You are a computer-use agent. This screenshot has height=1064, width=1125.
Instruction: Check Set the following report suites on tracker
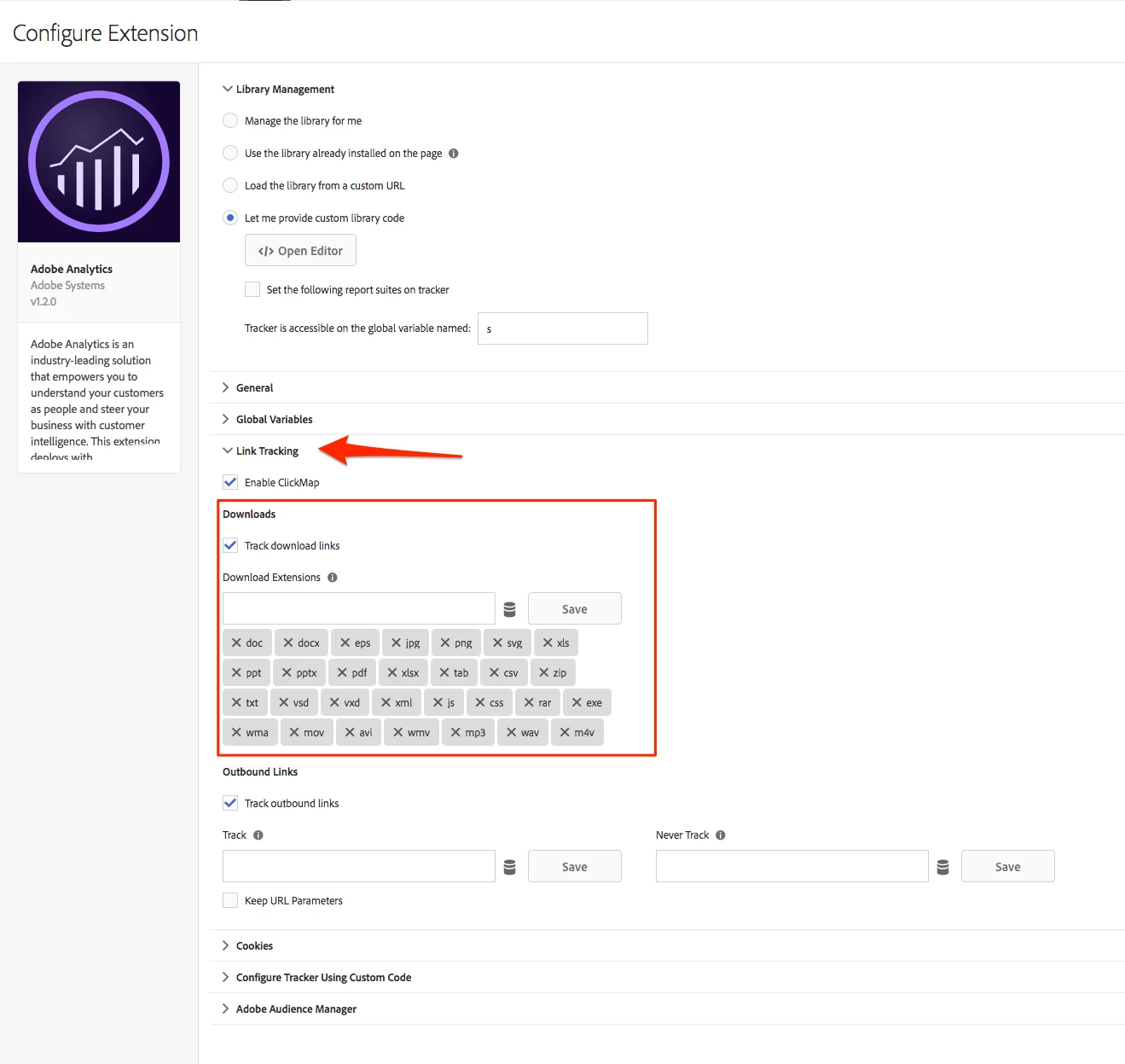tap(252, 289)
